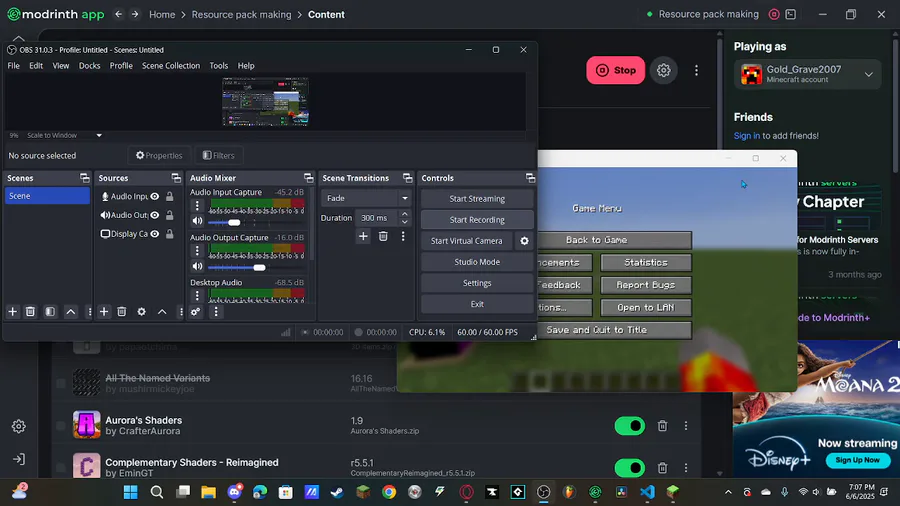Open OBS File menu
The image size is (900, 506).
click(x=13, y=65)
